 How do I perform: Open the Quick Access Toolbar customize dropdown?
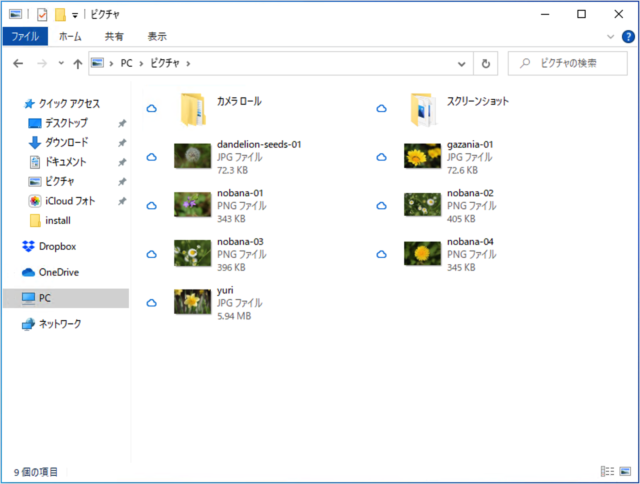75,15
